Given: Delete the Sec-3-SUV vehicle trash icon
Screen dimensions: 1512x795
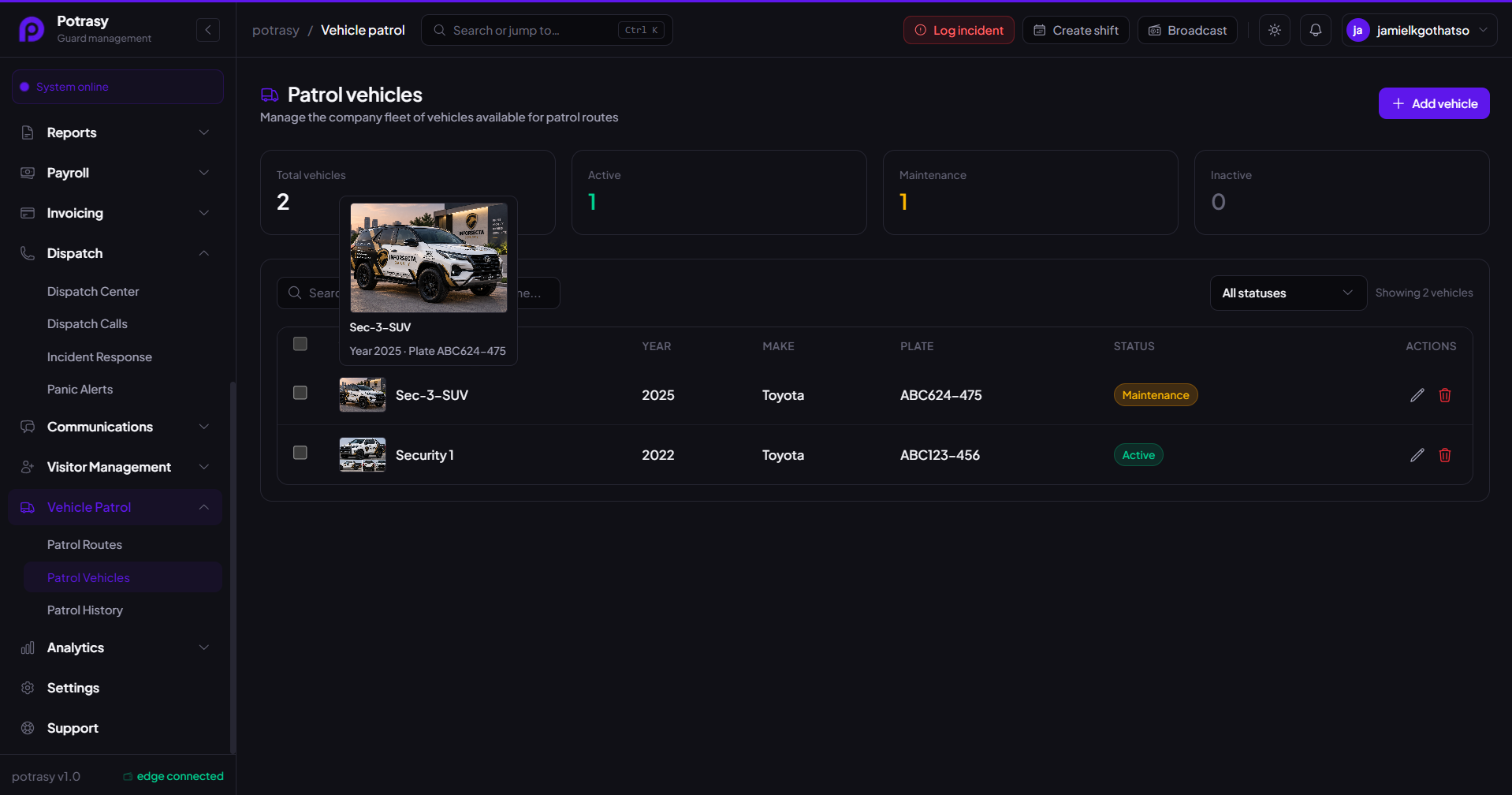Looking at the screenshot, I should [x=1445, y=395].
